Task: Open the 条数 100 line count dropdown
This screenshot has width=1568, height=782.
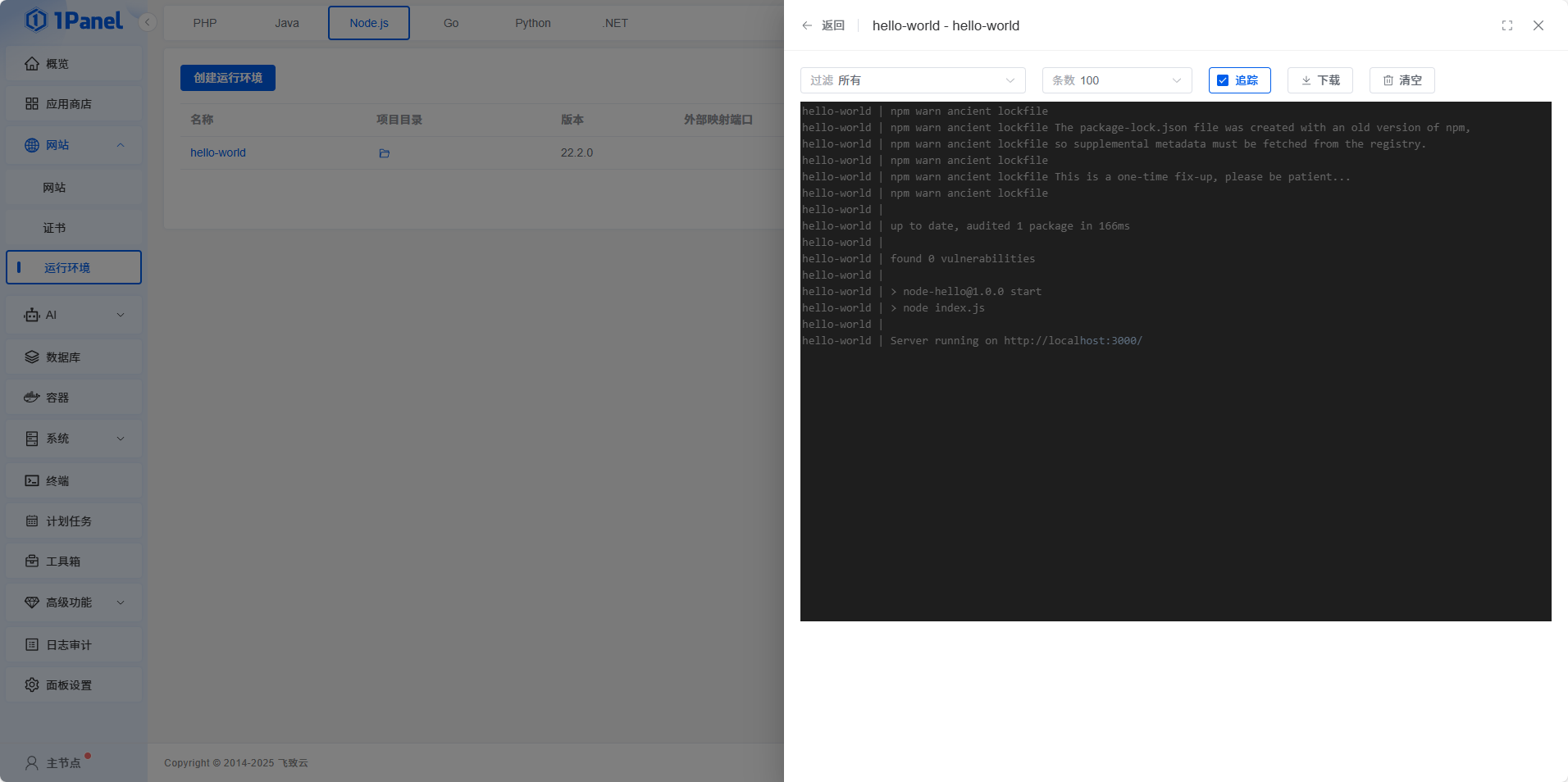Action: [1117, 80]
